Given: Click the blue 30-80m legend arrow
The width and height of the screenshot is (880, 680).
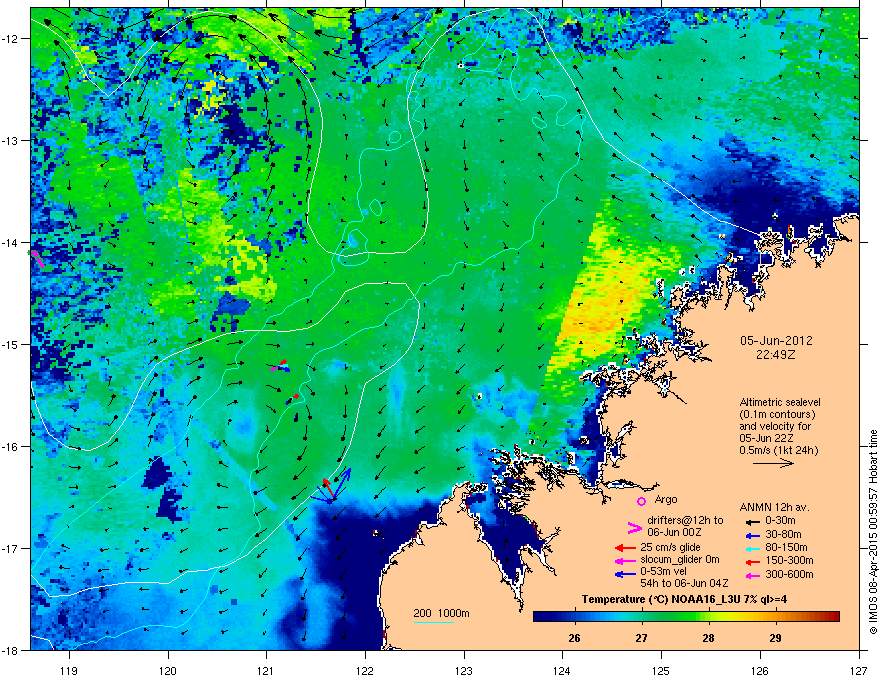Looking at the screenshot, I should (x=753, y=535).
